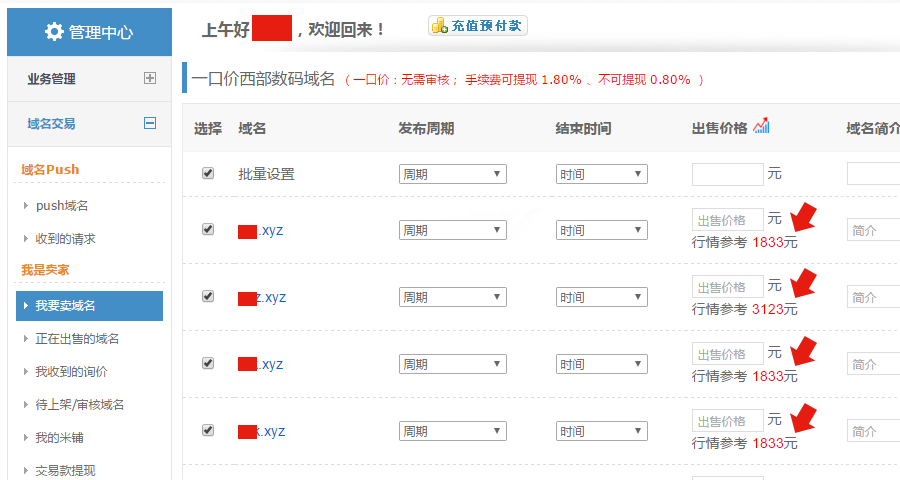Screen dimensions: 900x480
Task: Click the first domain's 简介 input field
Action: click(872, 230)
